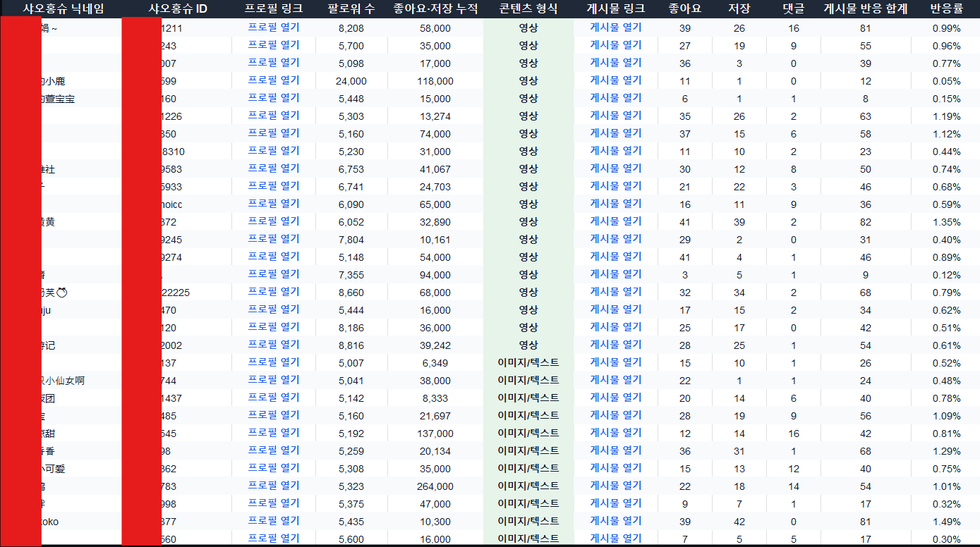Image resolution: width=980 pixels, height=547 pixels.
Task: Click the 샤오홍슈 ID column header
Action: click(178, 9)
